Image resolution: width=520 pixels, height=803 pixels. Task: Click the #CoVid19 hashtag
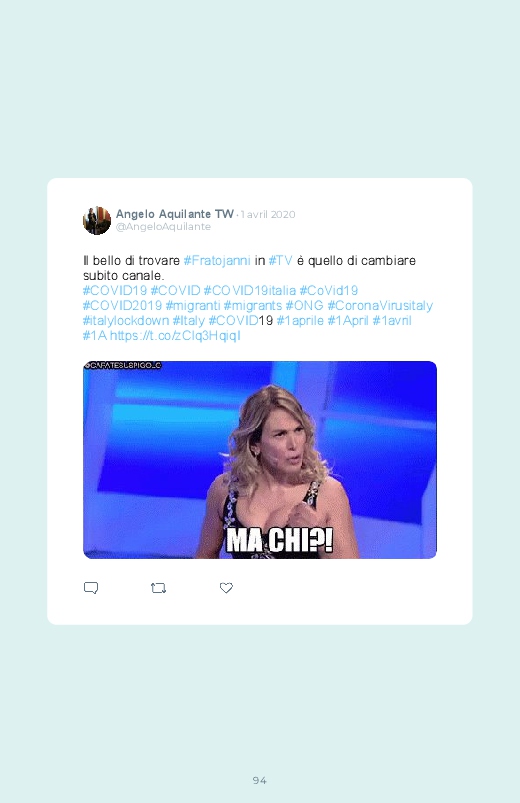click(329, 290)
